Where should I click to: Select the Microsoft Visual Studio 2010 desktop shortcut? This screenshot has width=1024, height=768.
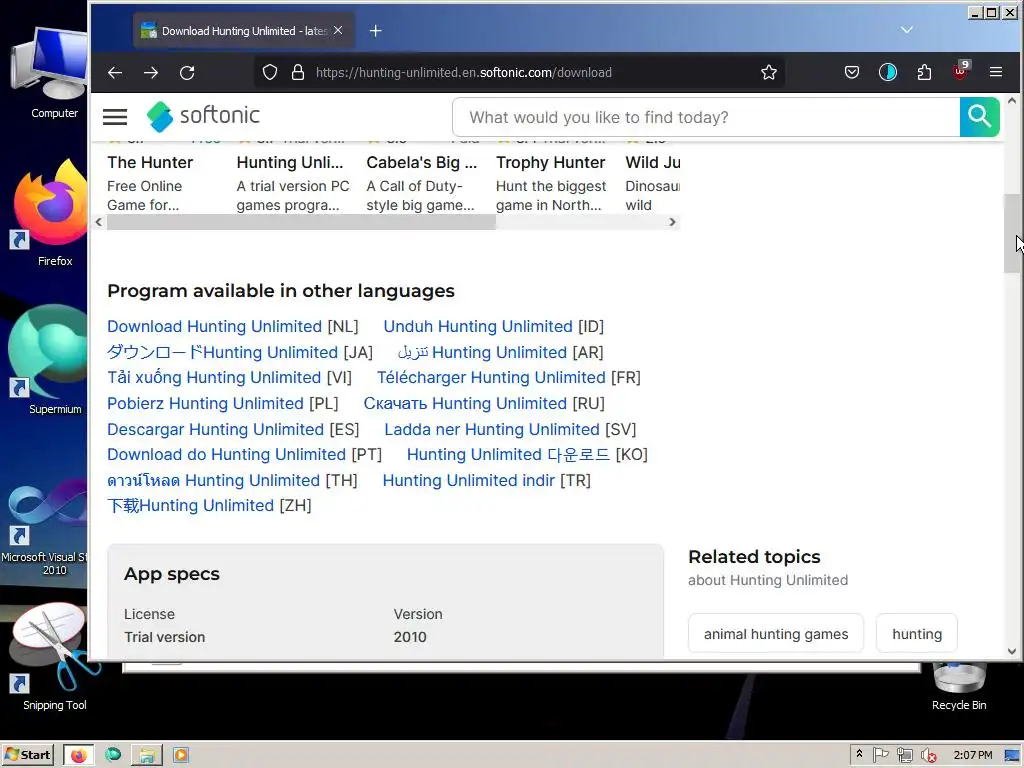tap(44, 528)
